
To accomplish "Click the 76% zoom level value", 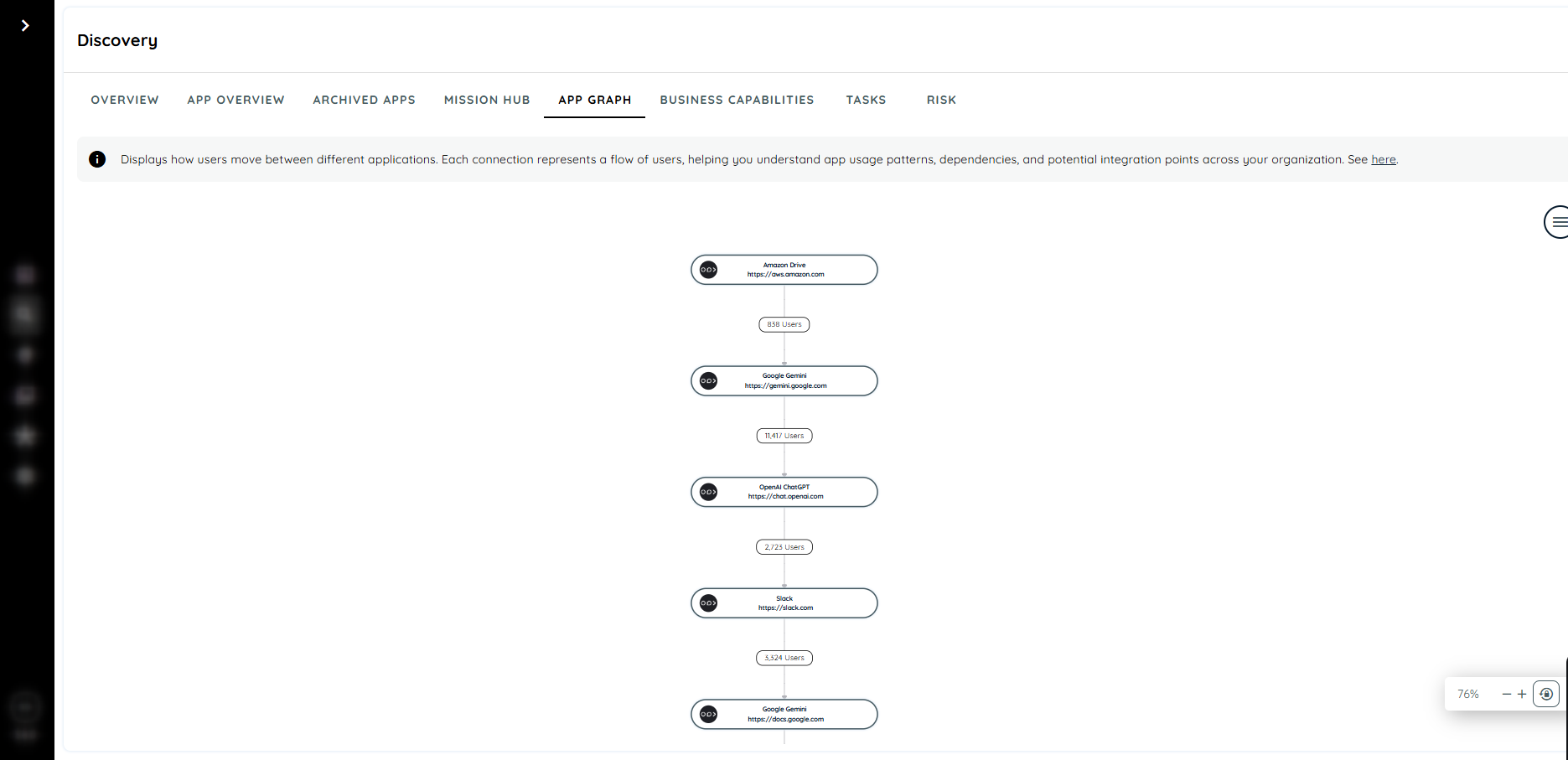I will click(1468, 694).
